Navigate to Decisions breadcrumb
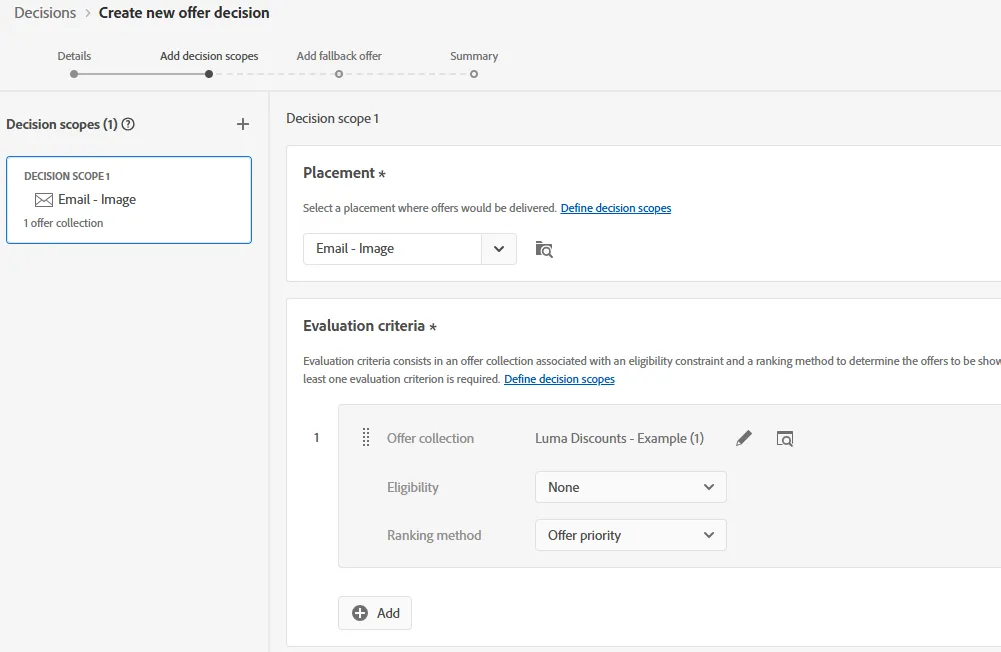The height and width of the screenshot is (652, 1001). [45, 13]
